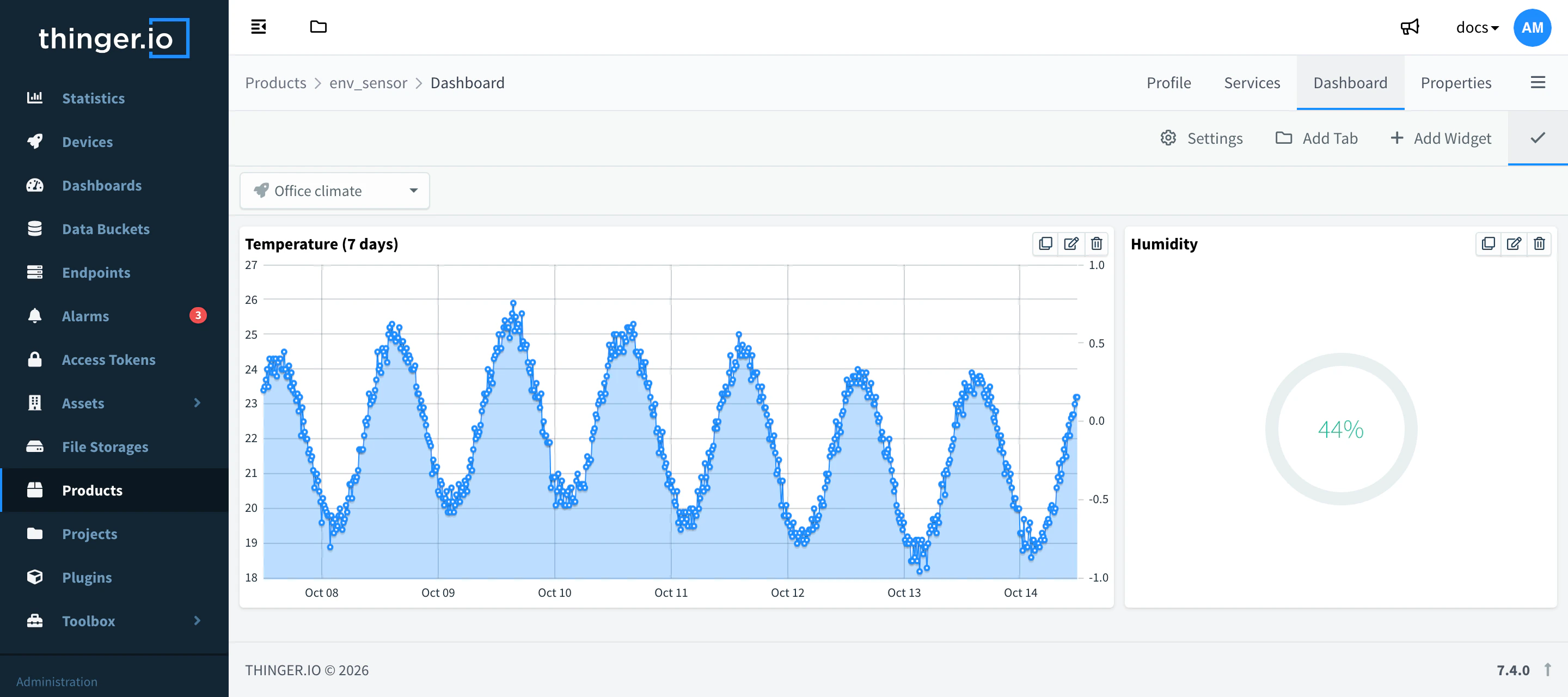1568x697 pixels.
Task: Switch to the Properties tab
Action: [1455, 83]
